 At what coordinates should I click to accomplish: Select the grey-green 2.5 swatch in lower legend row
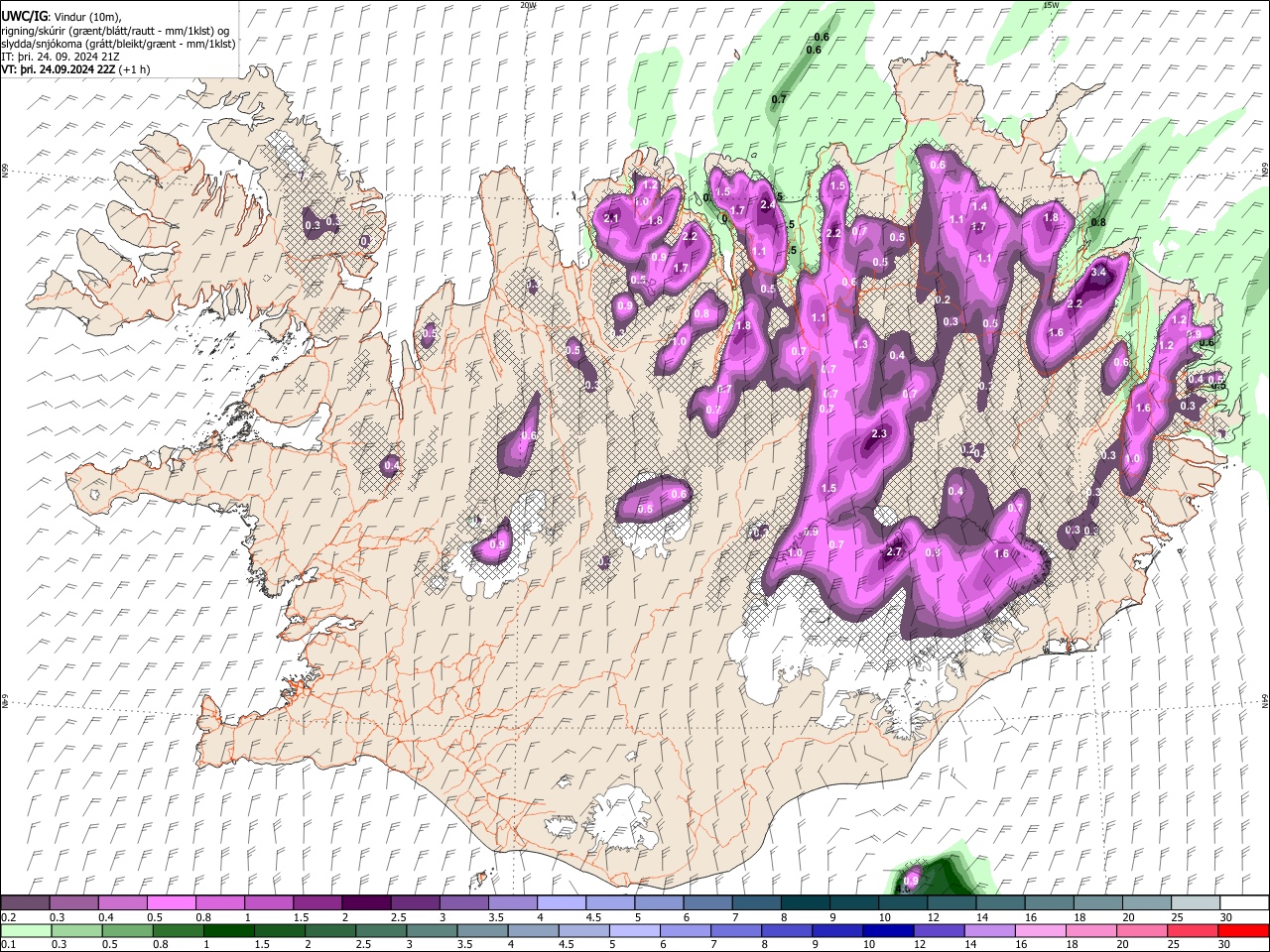(380, 931)
